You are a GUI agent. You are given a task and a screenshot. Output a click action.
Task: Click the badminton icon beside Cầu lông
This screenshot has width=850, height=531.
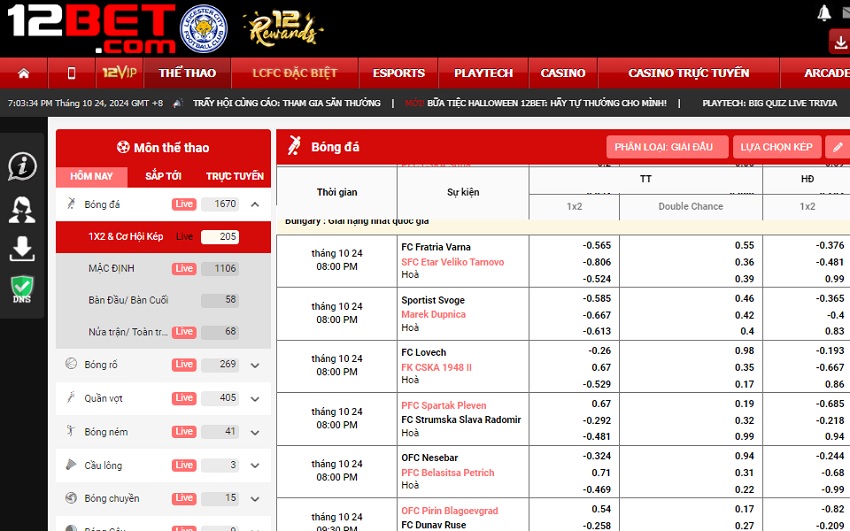(x=71, y=464)
